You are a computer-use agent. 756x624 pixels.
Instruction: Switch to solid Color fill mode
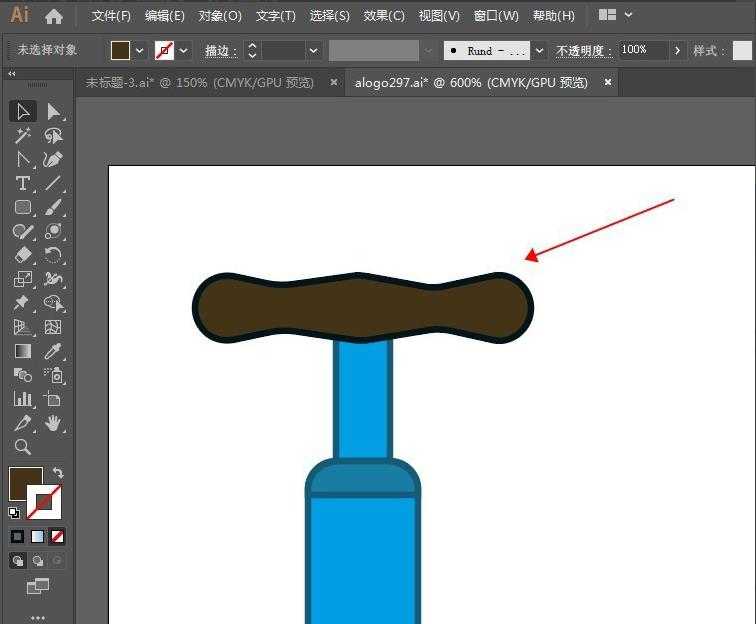pos(18,536)
